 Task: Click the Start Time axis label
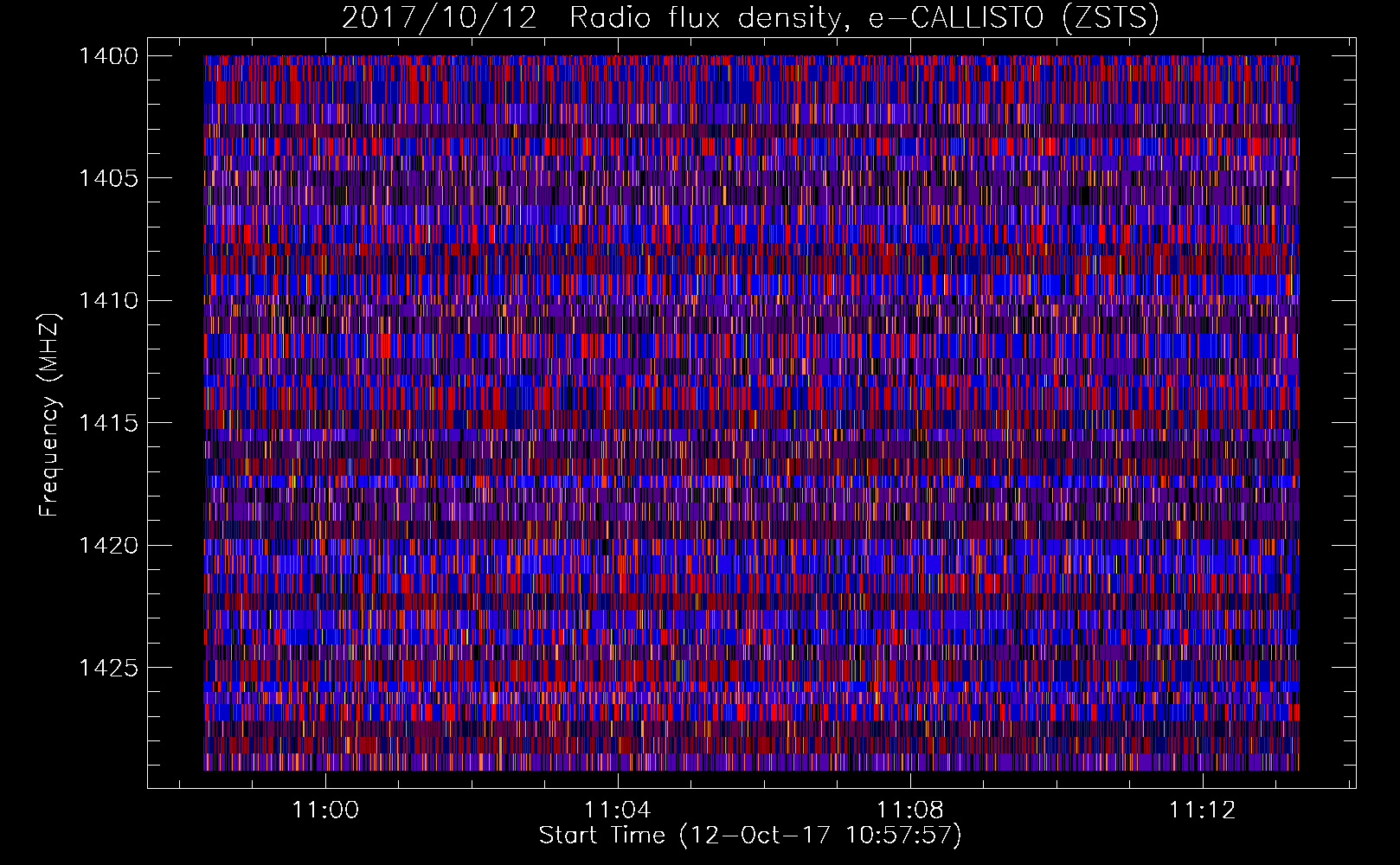tap(750, 836)
